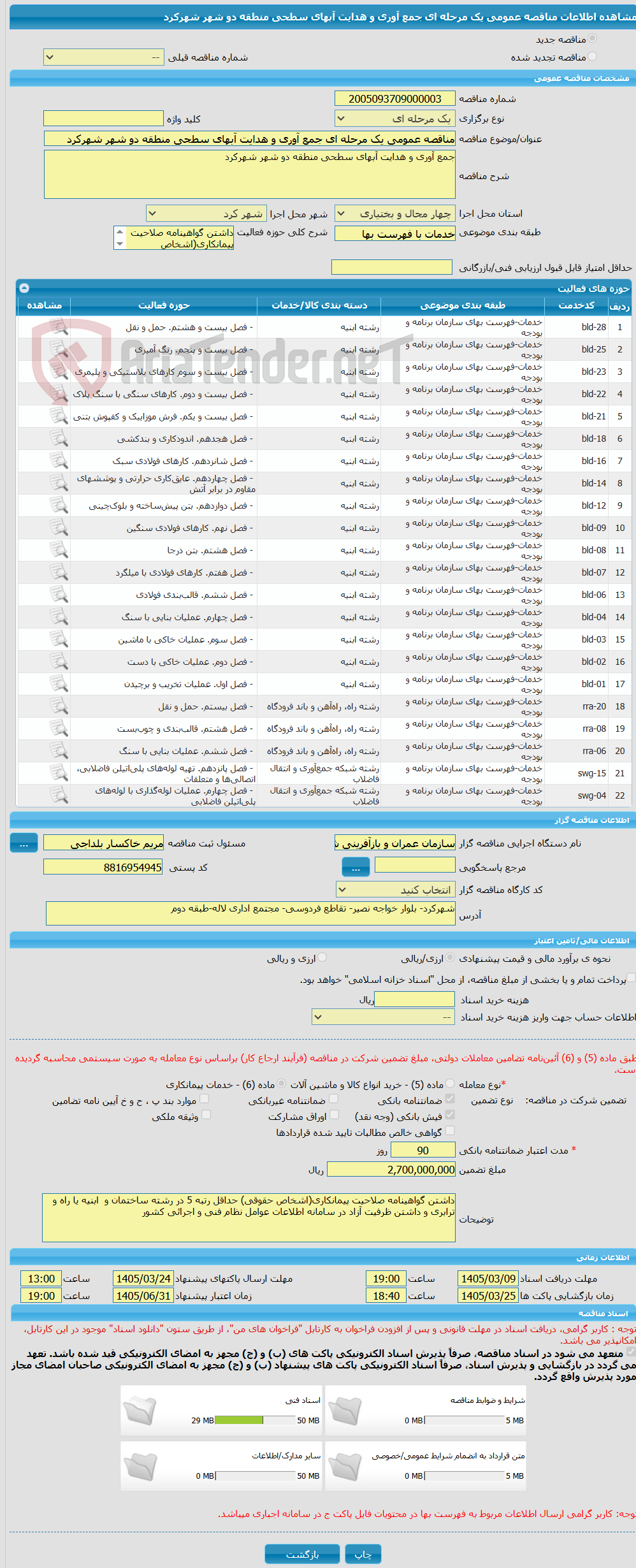
Task: Click the بازگشت back button
Action: pos(302,1554)
